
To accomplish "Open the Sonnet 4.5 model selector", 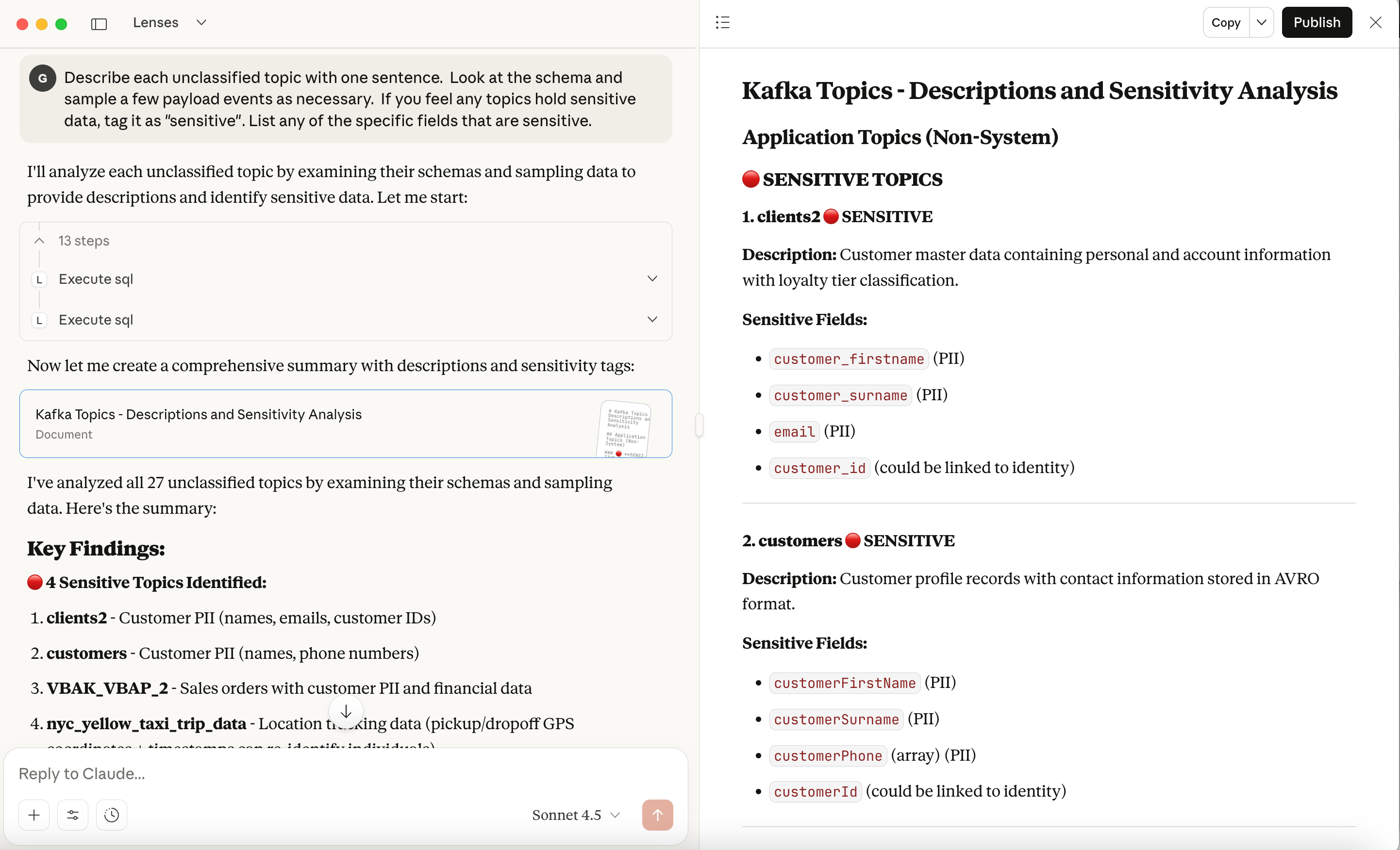I will pos(576,815).
